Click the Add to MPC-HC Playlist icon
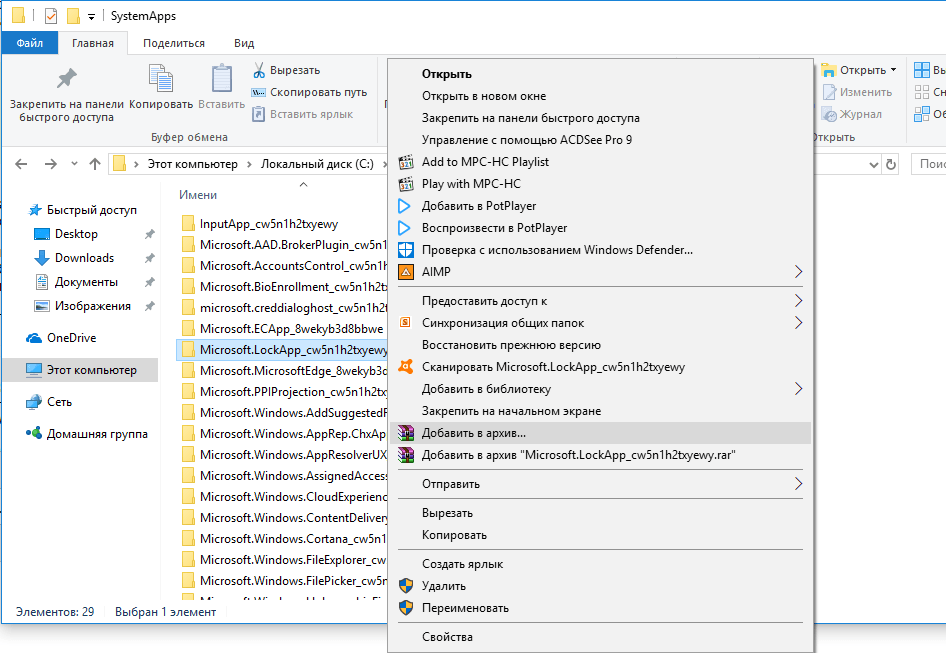 tap(406, 162)
